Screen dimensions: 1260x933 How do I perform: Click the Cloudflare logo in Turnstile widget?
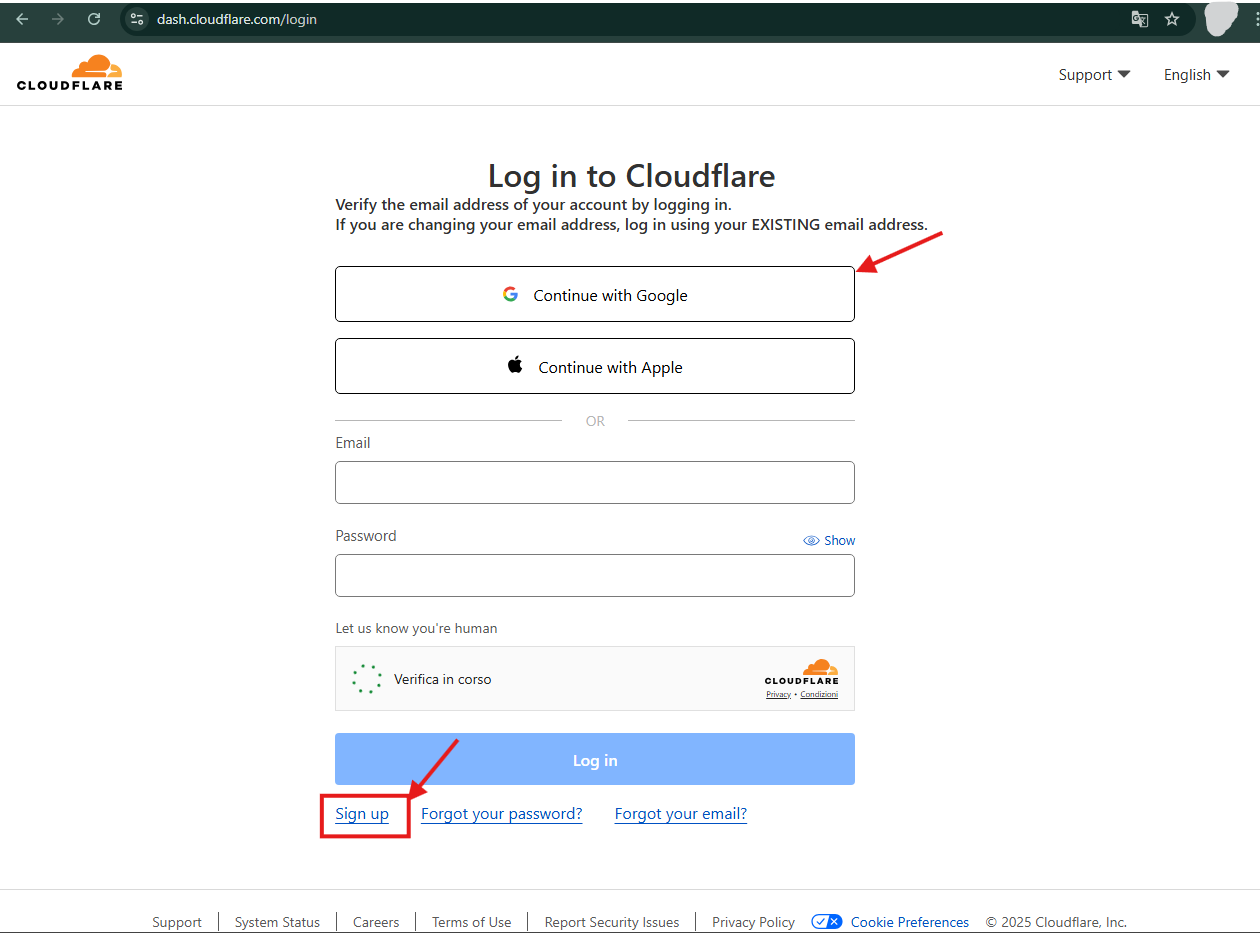click(802, 672)
